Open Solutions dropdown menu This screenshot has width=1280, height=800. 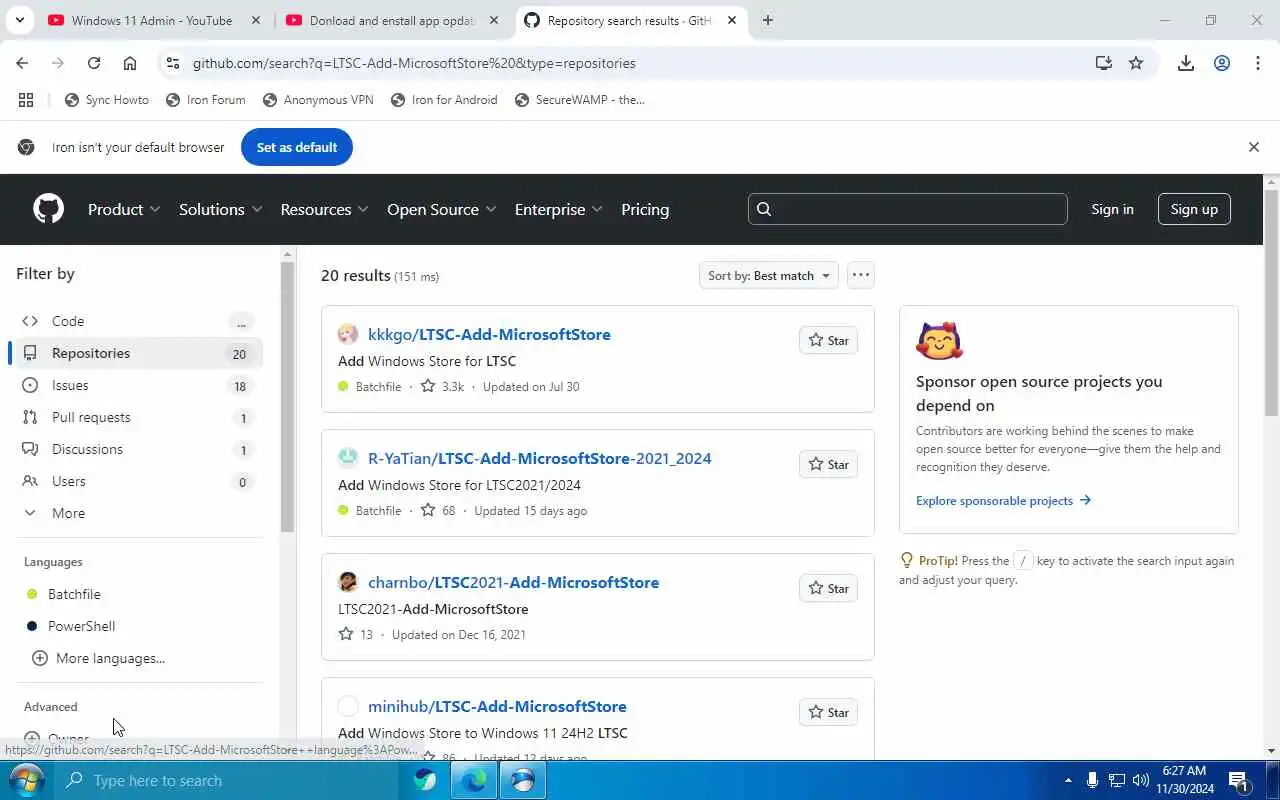click(x=220, y=209)
